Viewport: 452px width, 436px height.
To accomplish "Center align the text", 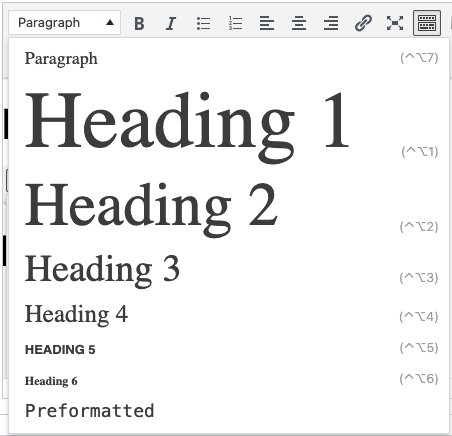I will point(299,23).
